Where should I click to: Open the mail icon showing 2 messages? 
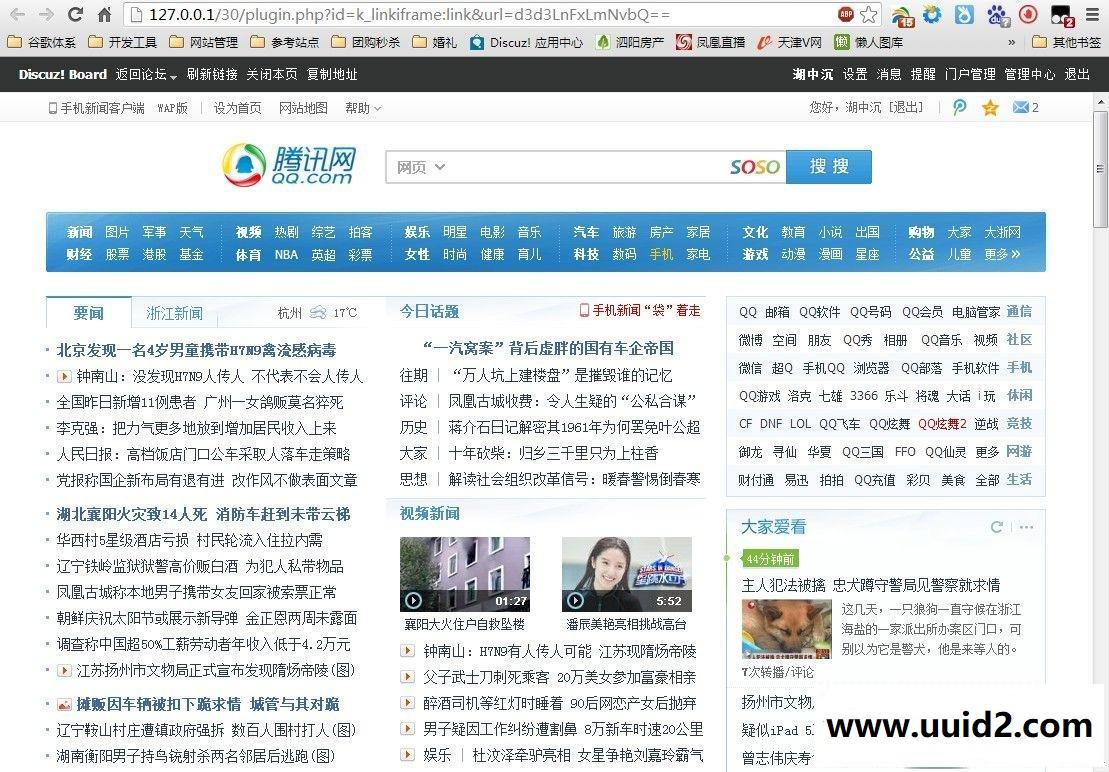(1020, 107)
